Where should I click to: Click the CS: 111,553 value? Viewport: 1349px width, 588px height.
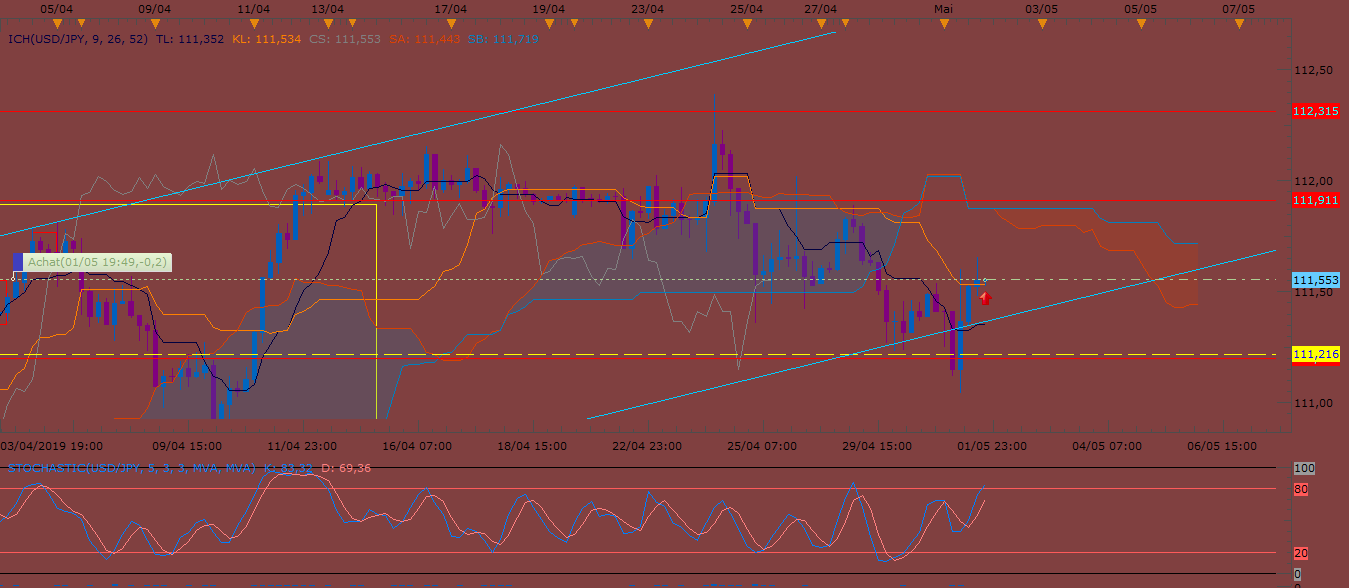345,39
